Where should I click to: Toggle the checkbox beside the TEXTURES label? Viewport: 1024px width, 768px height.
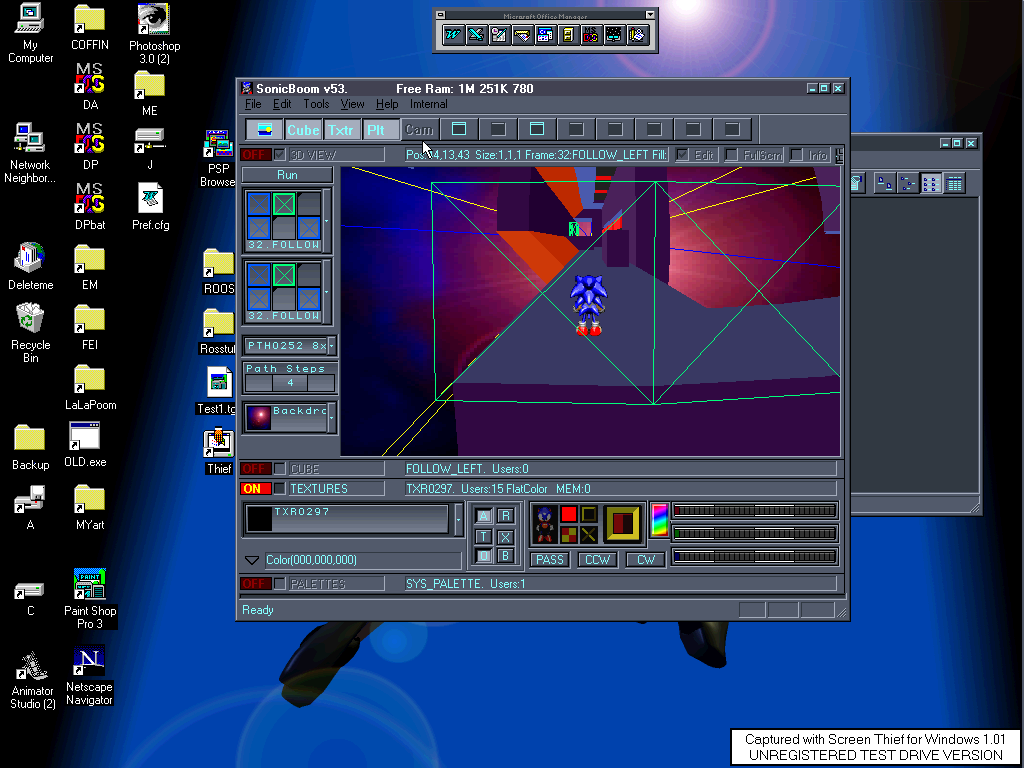280,488
